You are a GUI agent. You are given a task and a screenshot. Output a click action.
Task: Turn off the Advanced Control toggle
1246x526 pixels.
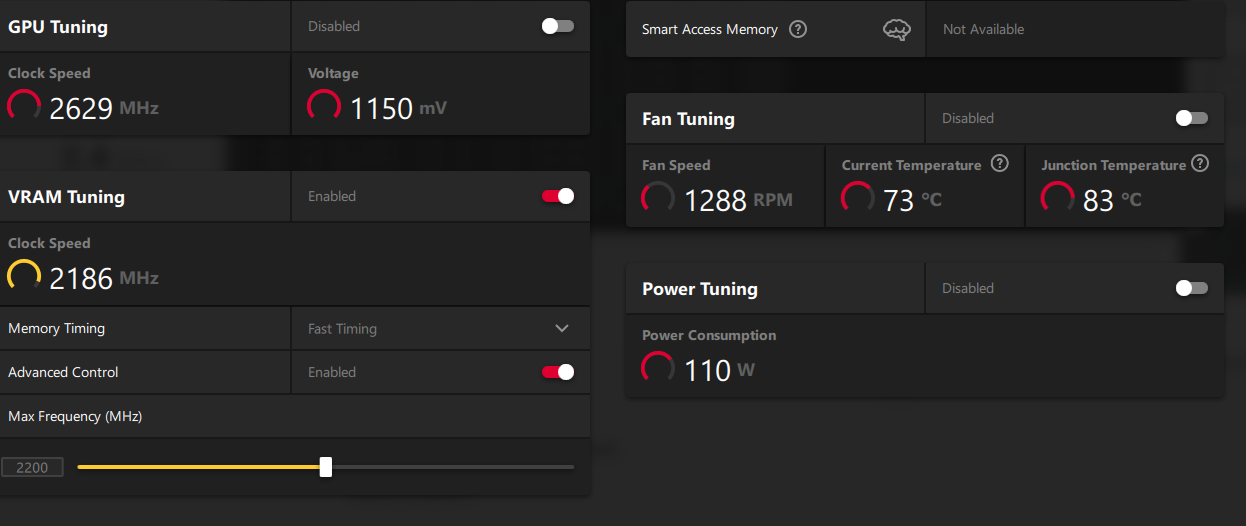coord(558,372)
